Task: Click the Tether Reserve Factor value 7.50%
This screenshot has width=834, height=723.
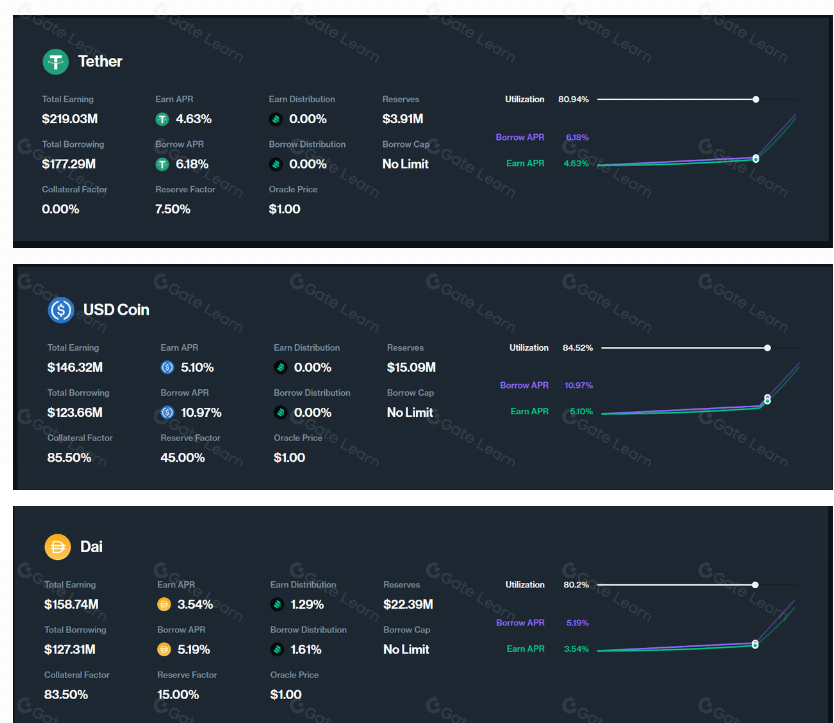Action: (x=173, y=210)
